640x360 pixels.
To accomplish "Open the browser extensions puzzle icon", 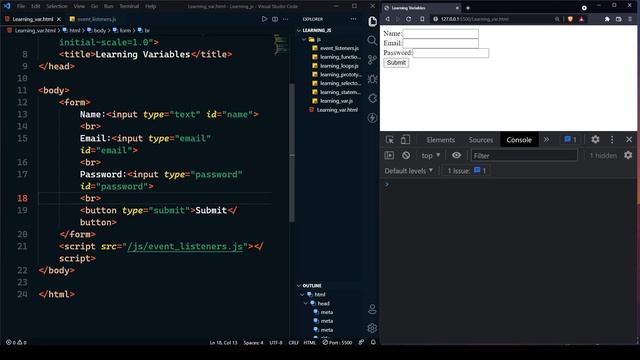I will click(x=607, y=19).
